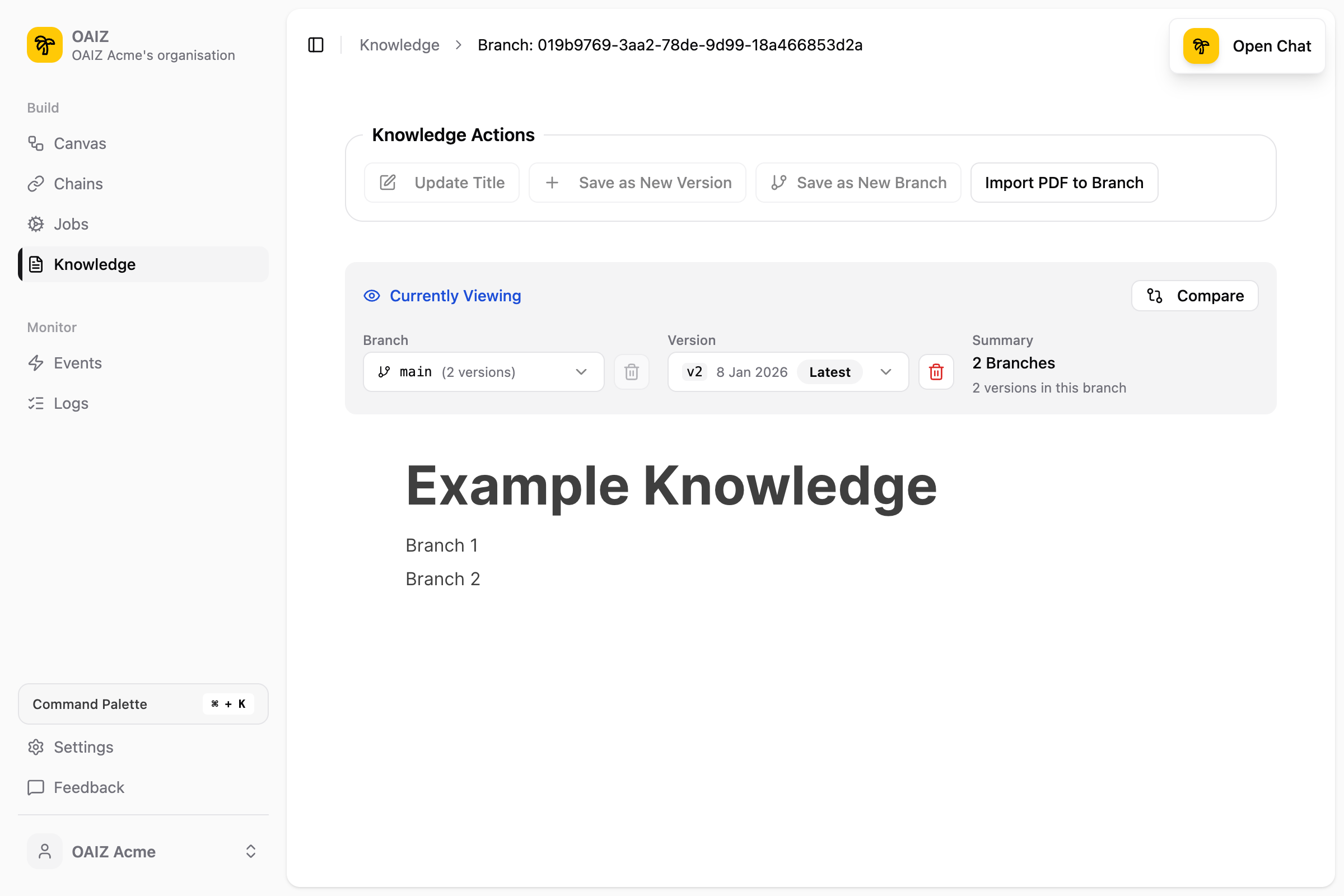Click the Import PDF to Branch button
Viewport: 1344px width, 896px height.
[x=1064, y=183]
